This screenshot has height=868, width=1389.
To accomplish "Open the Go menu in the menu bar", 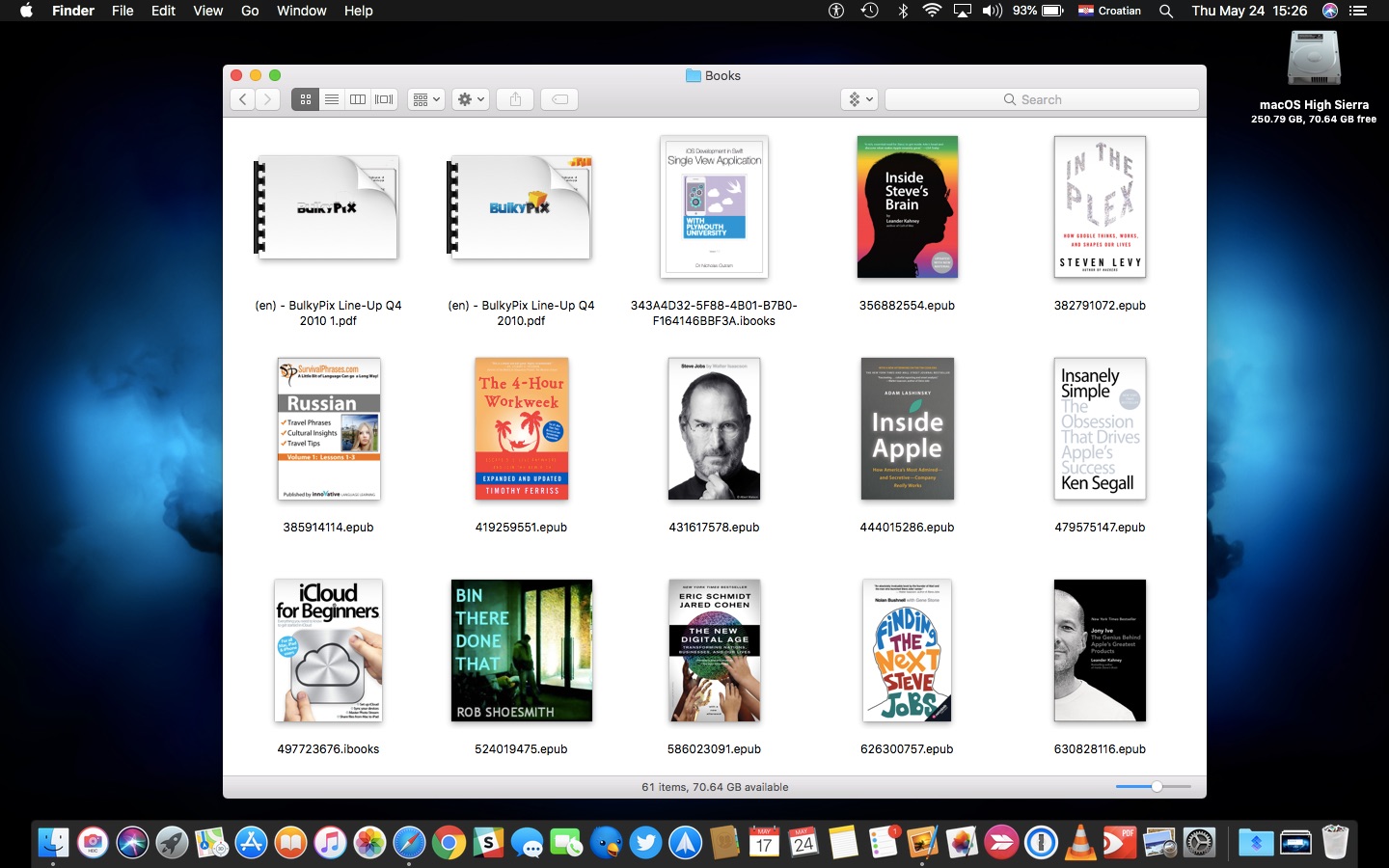I will click(249, 11).
